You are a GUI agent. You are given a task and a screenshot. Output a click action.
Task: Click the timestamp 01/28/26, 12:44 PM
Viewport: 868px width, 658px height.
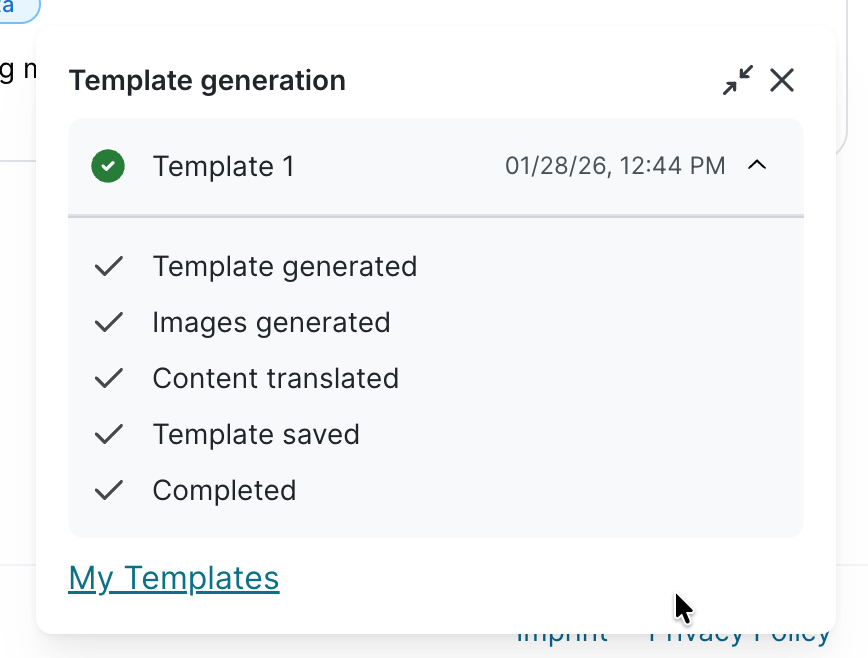614,166
